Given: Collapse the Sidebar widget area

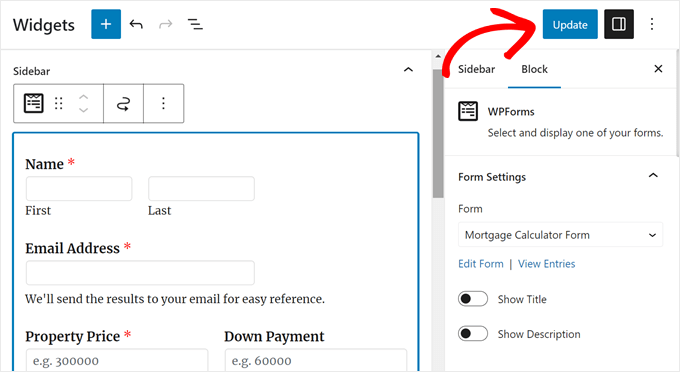Looking at the screenshot, I should click(408, 69).
